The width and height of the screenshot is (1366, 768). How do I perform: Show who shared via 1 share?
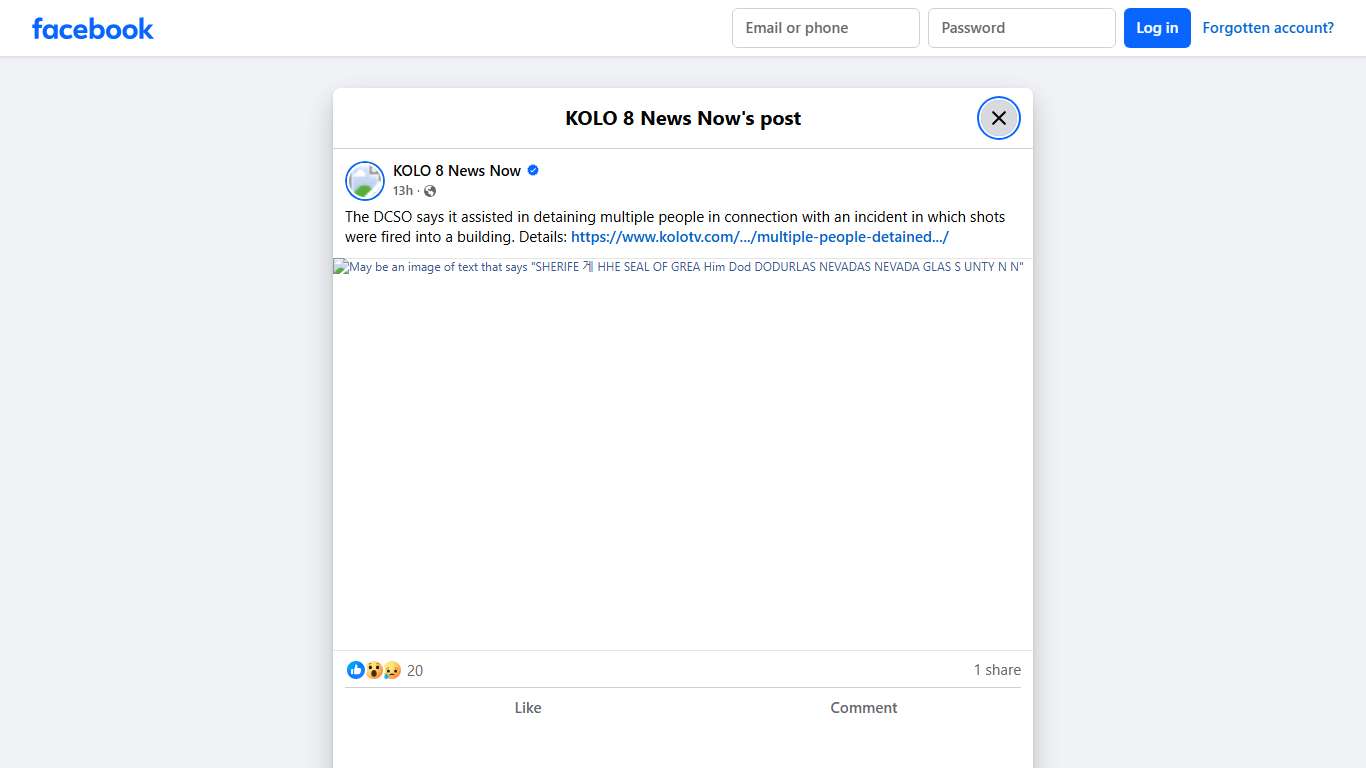point(997,670)
